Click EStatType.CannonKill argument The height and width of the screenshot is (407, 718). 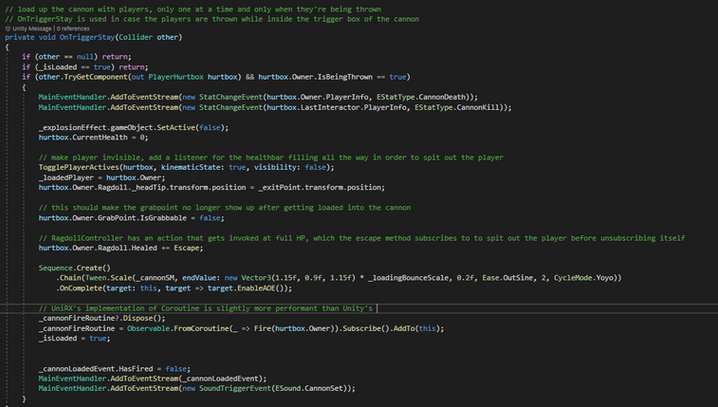457,107
